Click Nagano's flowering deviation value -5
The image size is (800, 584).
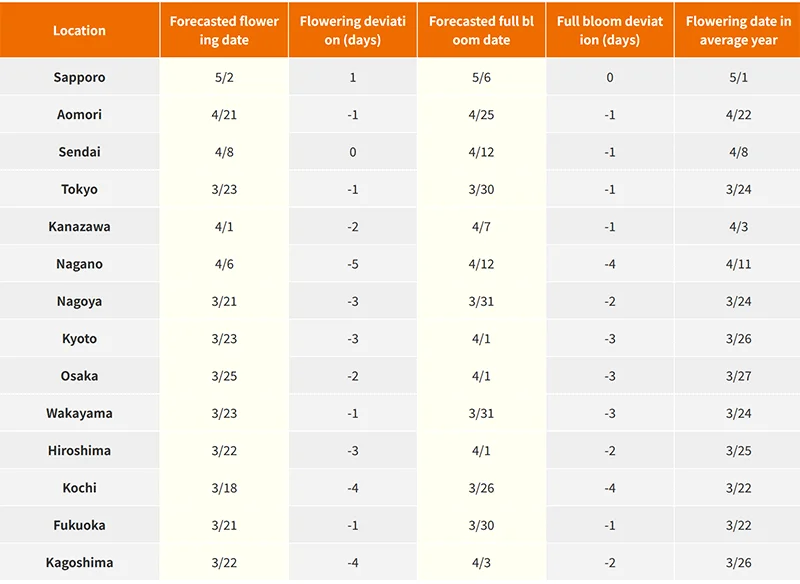[353, 264]
